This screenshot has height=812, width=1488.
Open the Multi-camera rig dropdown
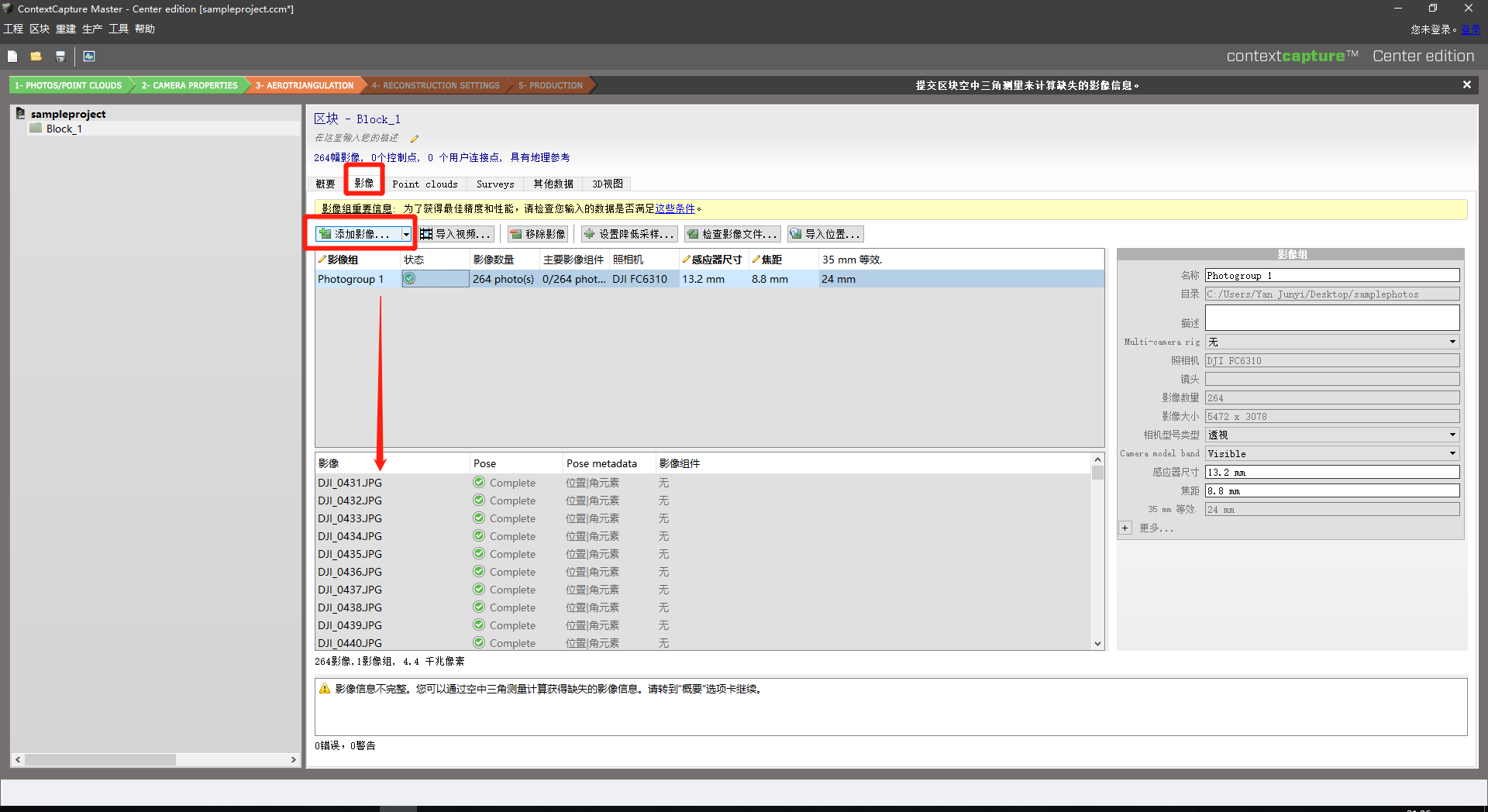point(1331,342)
